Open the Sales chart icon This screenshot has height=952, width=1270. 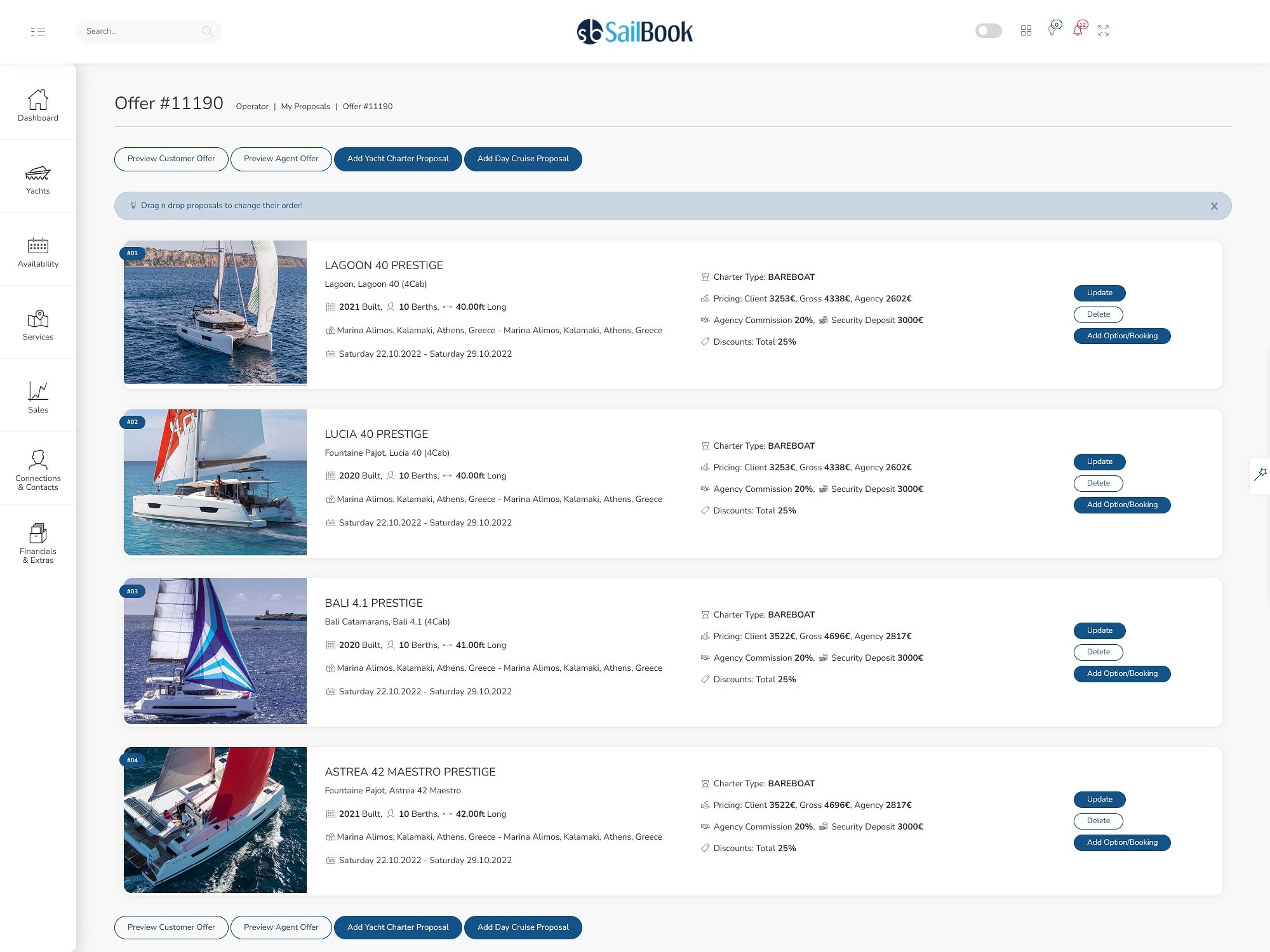[x=38, y=397]
